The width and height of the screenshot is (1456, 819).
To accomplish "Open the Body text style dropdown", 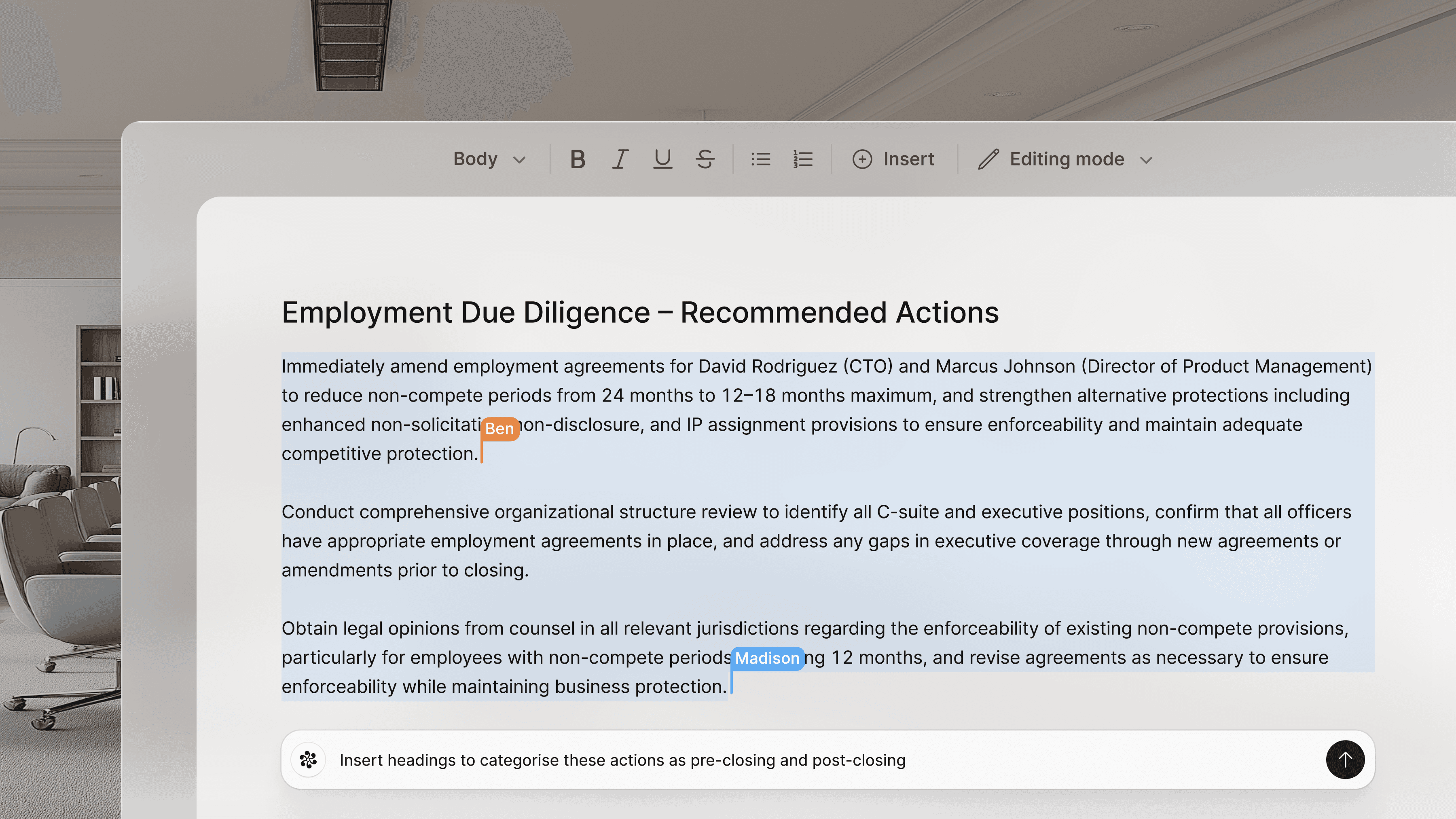I will [519, 160].
